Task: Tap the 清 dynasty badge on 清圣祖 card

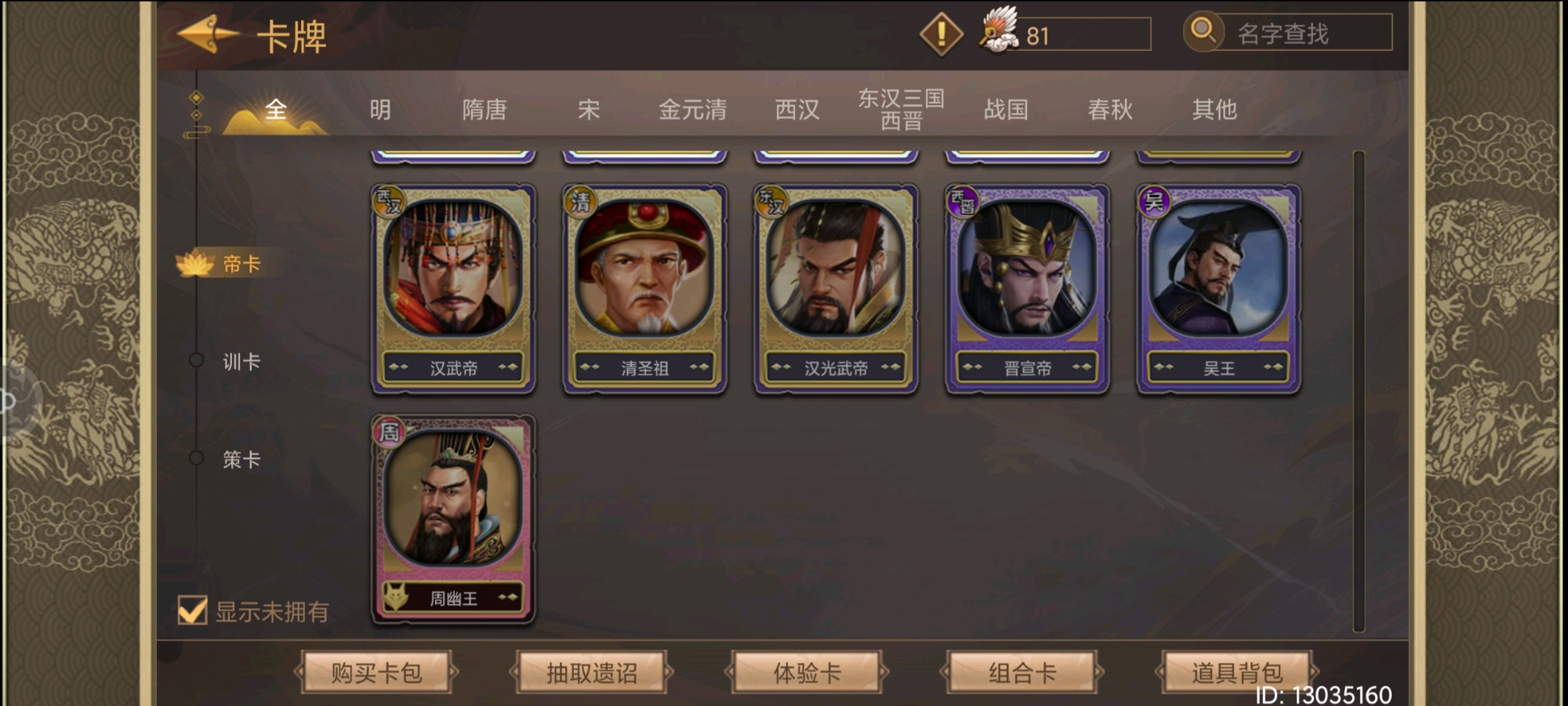Action: [580, 202]
